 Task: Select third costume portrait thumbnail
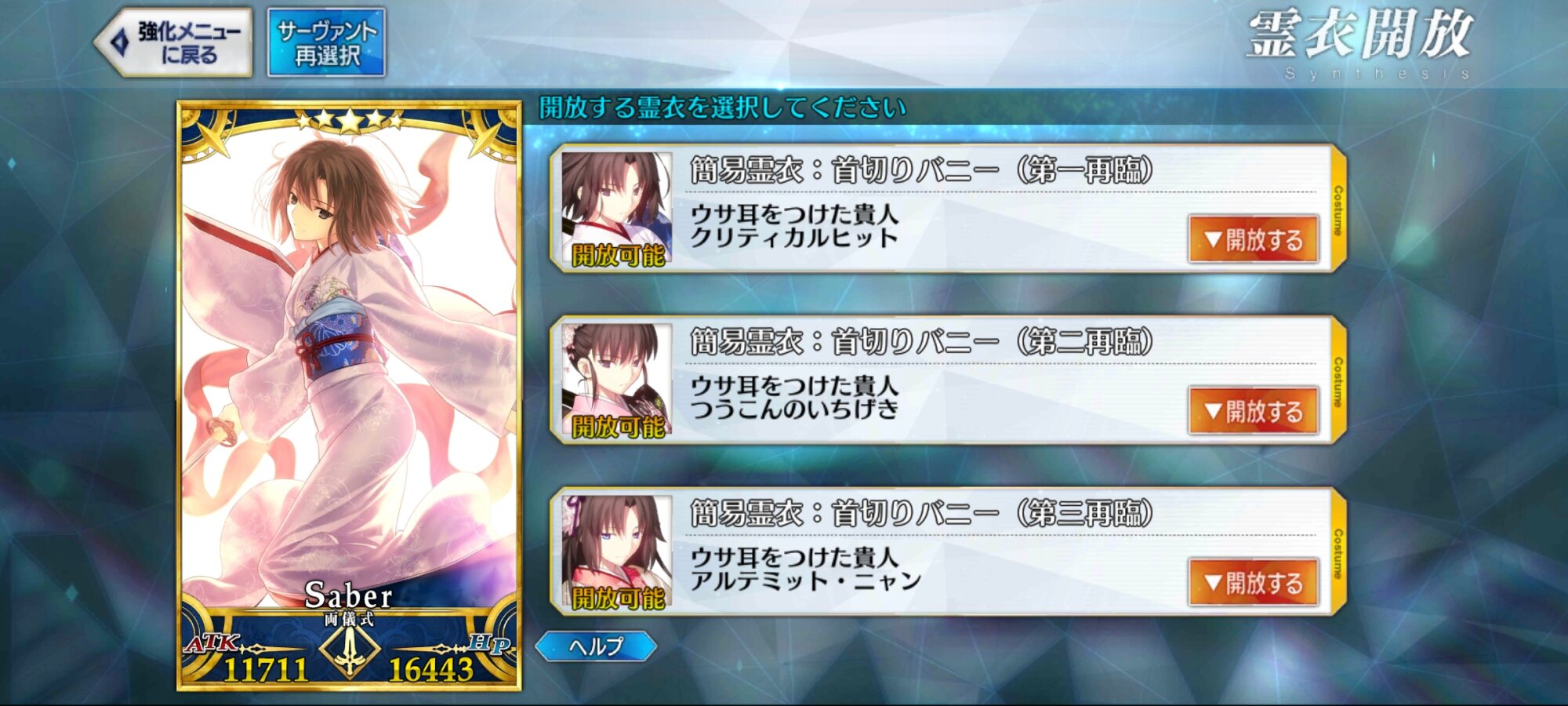pos(616,553)
